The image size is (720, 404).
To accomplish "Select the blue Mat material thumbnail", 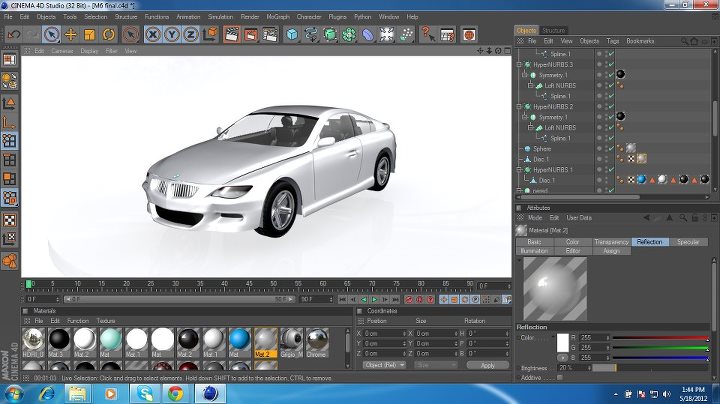I will 239,342.
